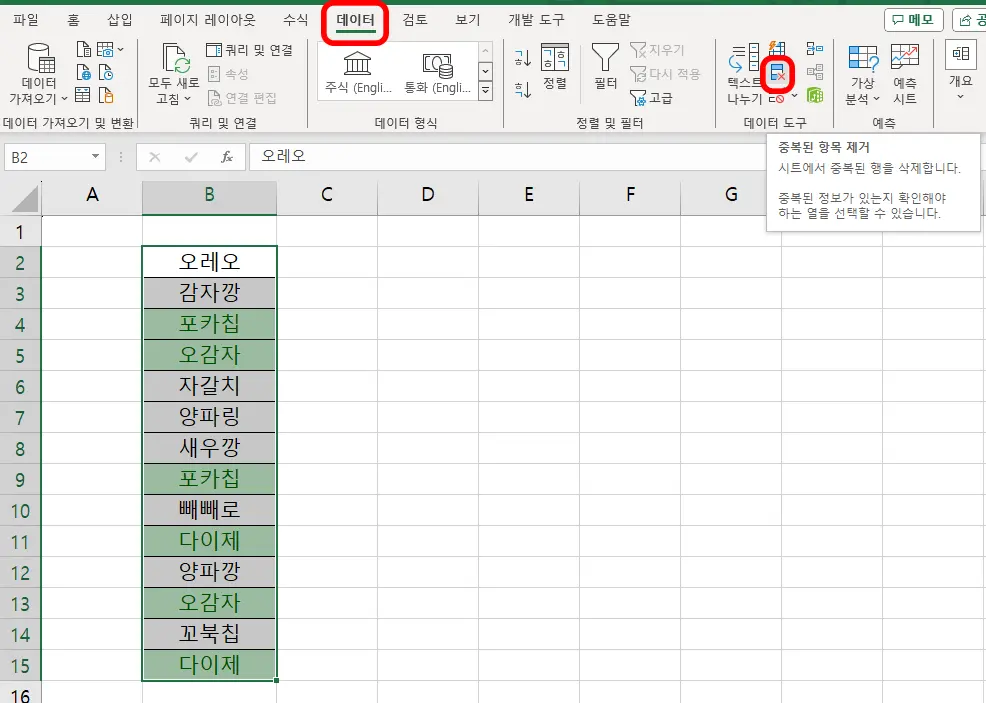The image size is (986, 703).
Task: Expand the 가상 분석 dropdown chevron
Action: (876, 98)
